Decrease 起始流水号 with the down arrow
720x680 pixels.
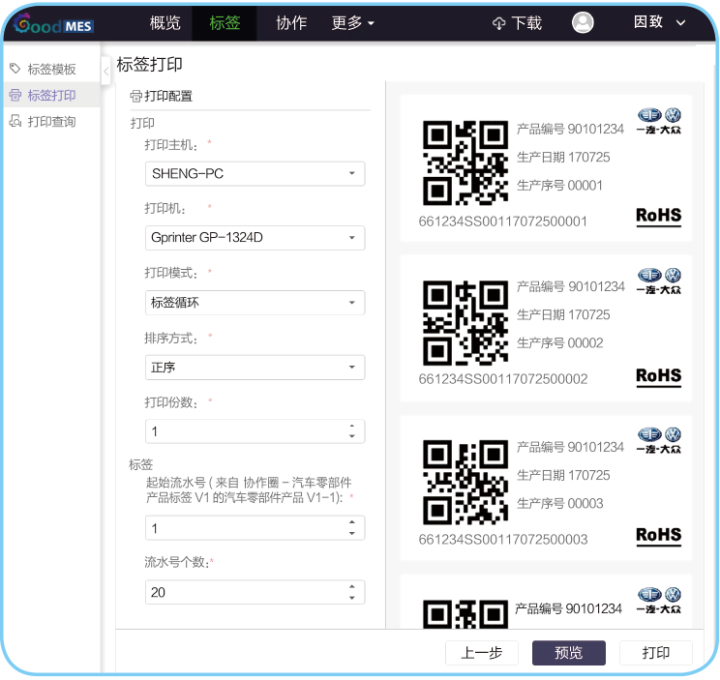click(x=352, y=533)
